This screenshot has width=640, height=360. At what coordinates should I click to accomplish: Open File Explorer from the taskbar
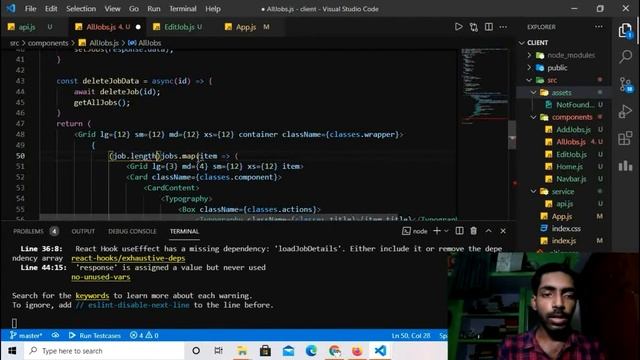coord(242,351)
